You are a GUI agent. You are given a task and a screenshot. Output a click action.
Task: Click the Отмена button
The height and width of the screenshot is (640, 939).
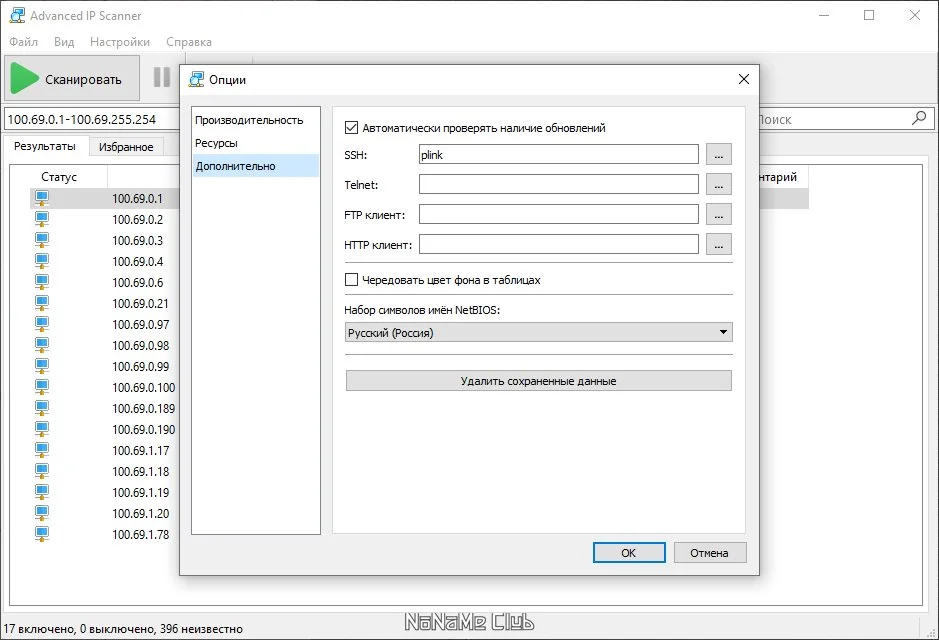click(x=710, y=553)
